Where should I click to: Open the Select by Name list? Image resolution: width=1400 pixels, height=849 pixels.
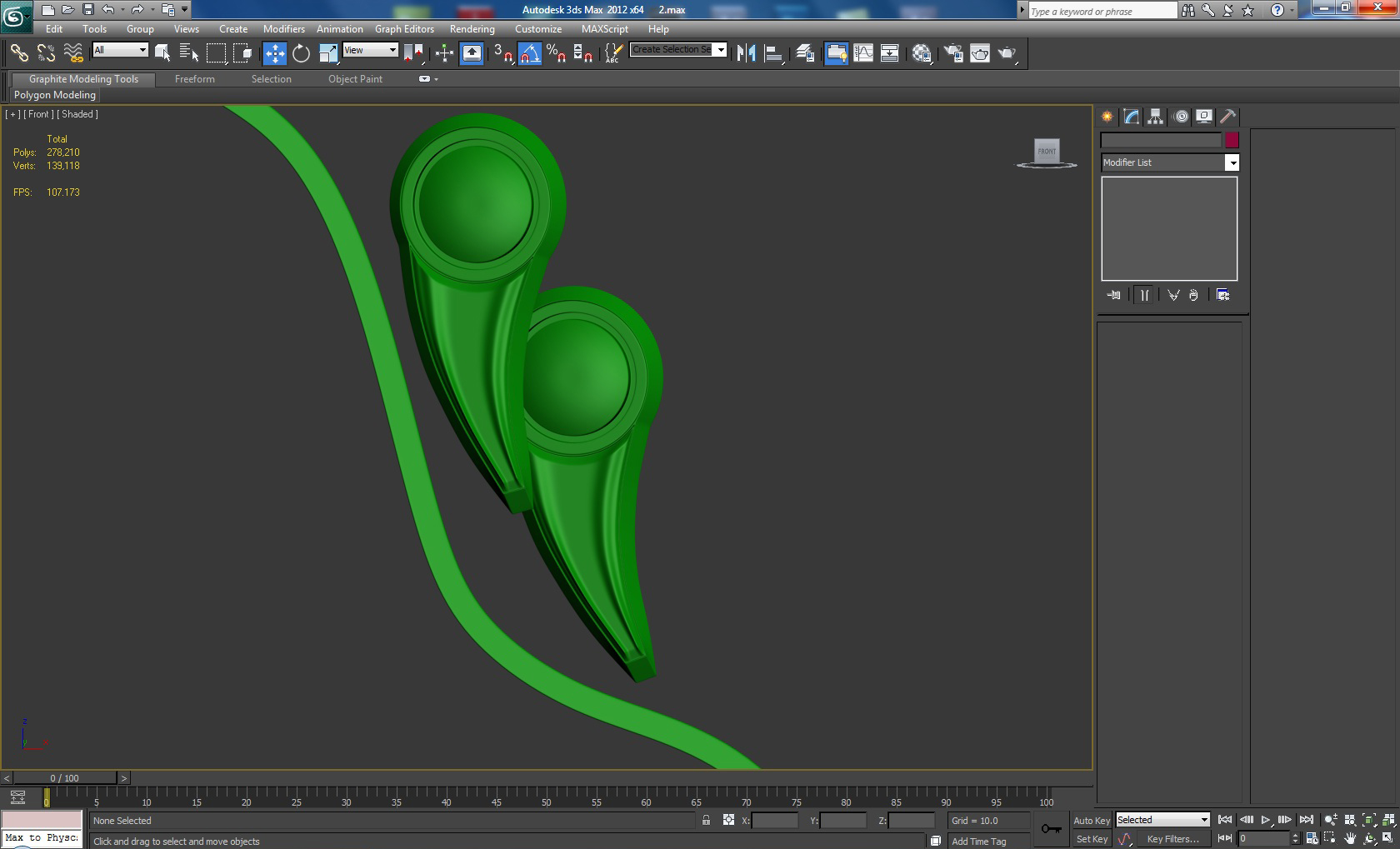click(x=189, y=53)
